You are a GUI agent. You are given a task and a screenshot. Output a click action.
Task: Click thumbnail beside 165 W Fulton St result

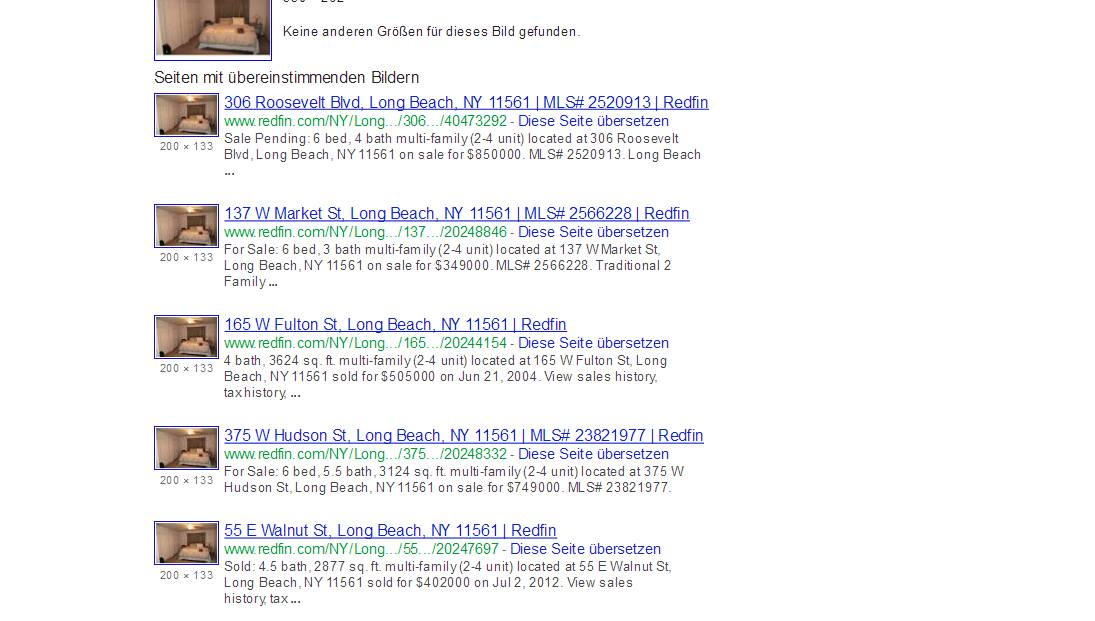186,337
